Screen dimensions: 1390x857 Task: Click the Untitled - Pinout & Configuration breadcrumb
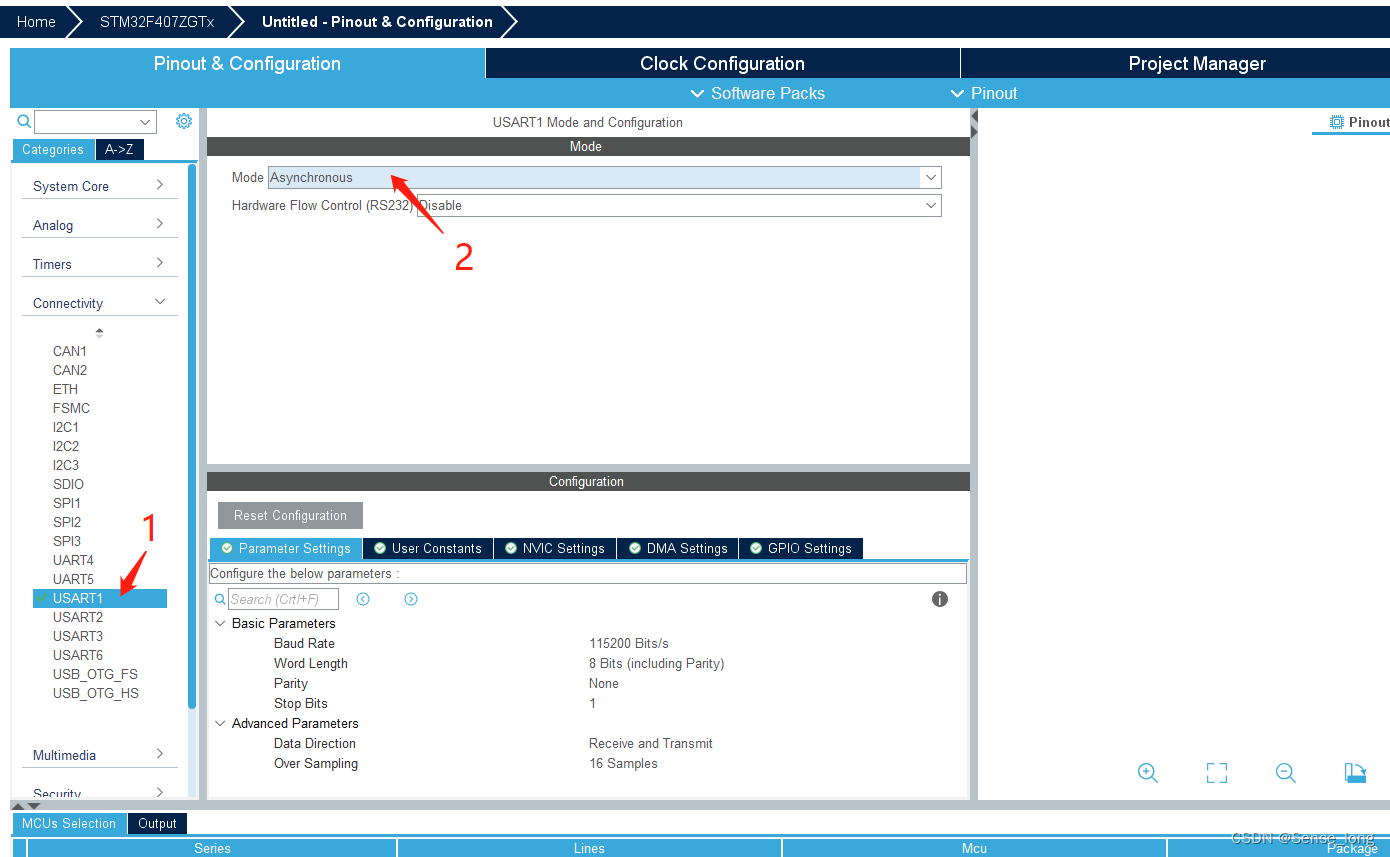pyautogui.click(x=377, y=21)
